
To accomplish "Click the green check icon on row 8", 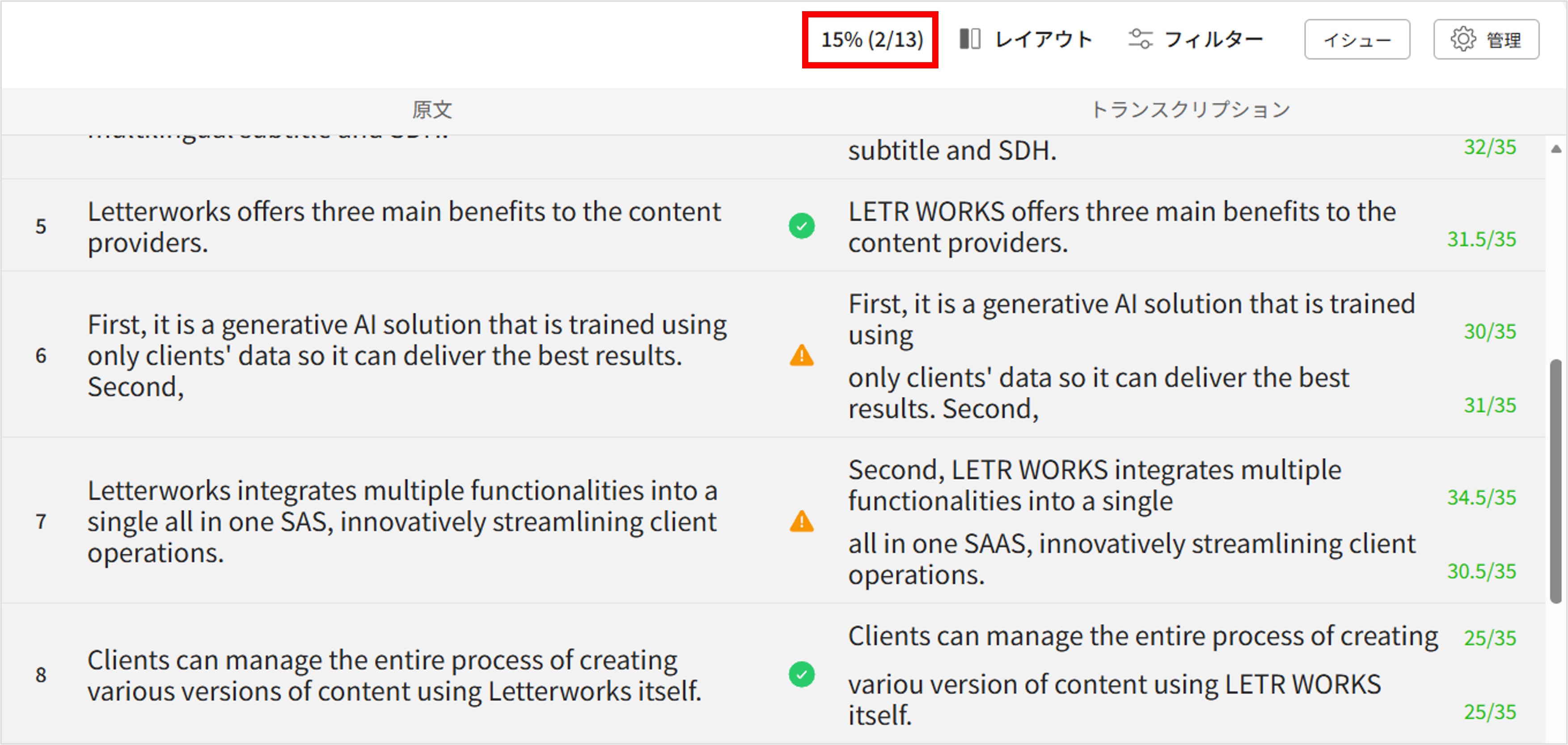I will click(802, 674).
